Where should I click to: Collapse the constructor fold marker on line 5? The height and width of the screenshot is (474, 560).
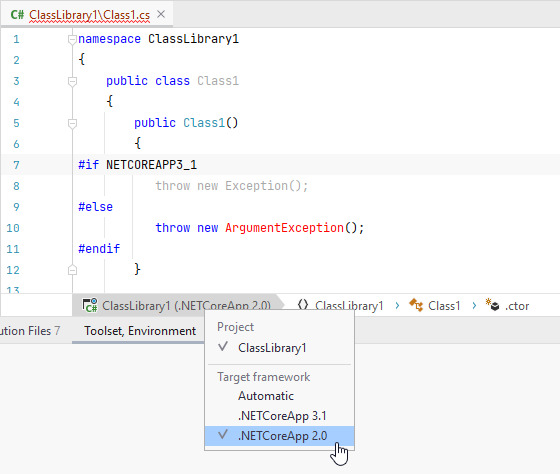tap(72, 124)
